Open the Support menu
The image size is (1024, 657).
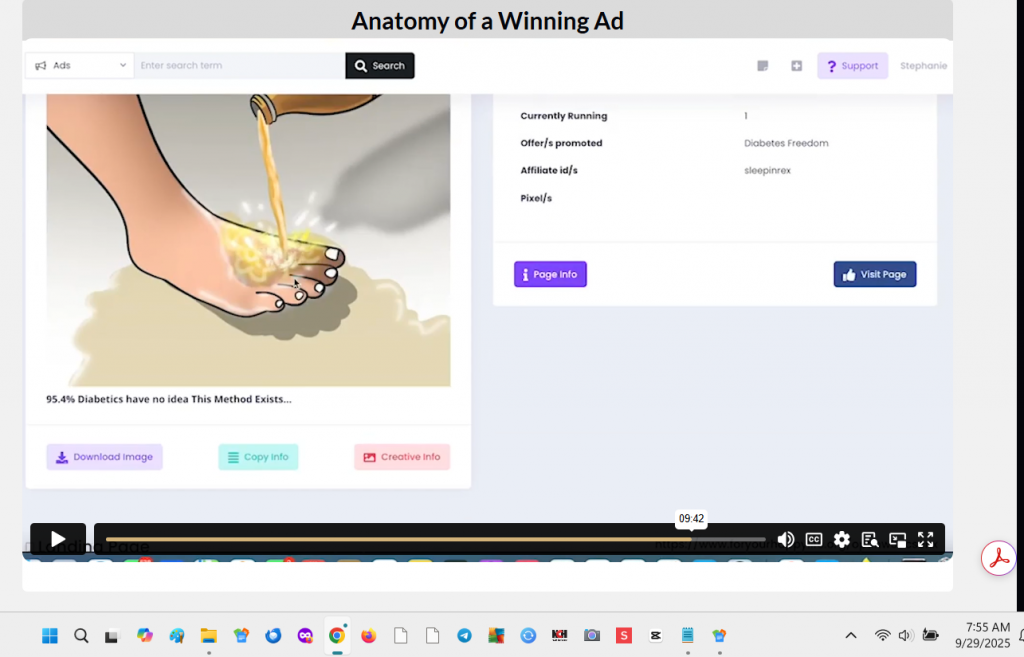(x=852, y=66)
